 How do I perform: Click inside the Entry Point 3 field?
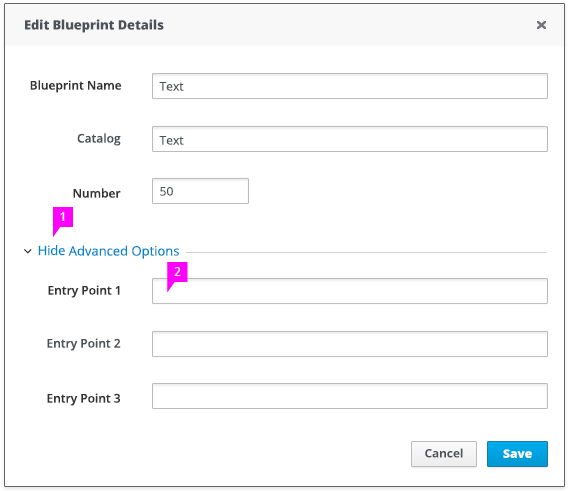pyautogui.click(x=350, y=396)
